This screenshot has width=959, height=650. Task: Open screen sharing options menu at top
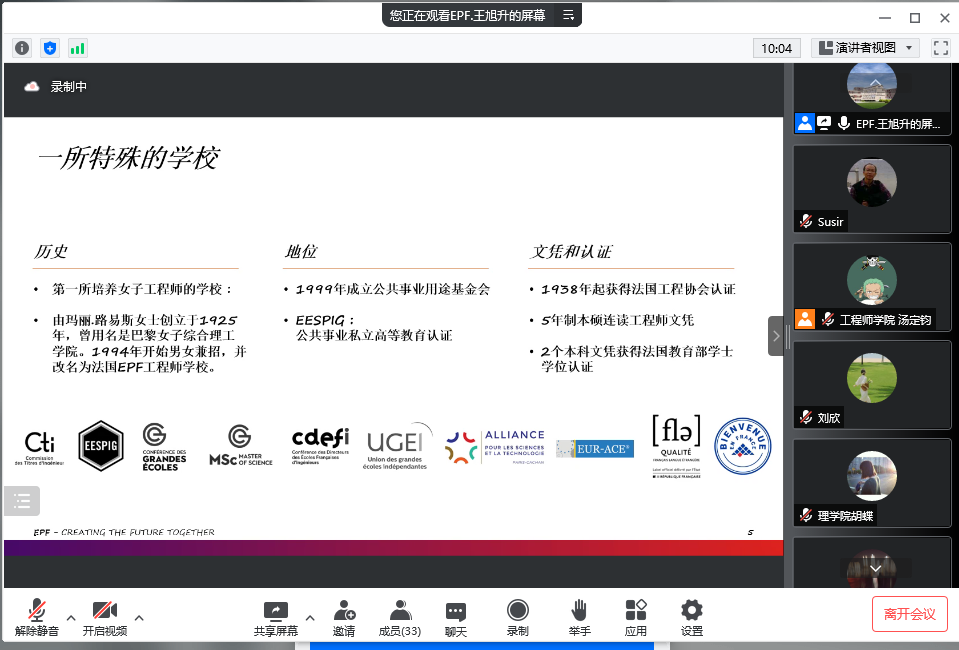(x=568, y=15)
